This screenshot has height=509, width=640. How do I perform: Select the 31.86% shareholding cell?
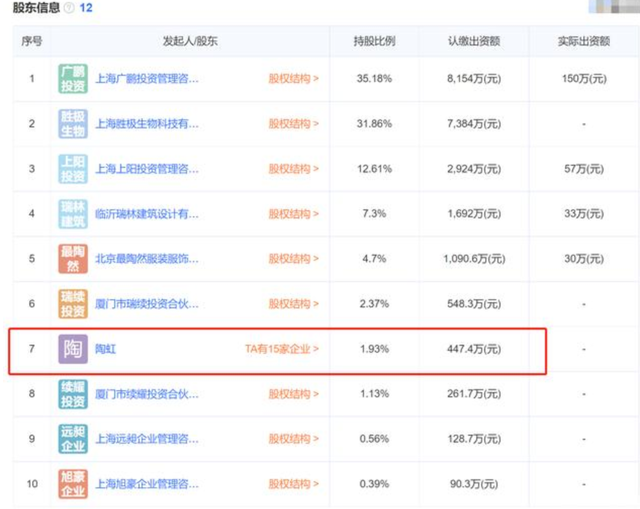[x=374, y=124]
